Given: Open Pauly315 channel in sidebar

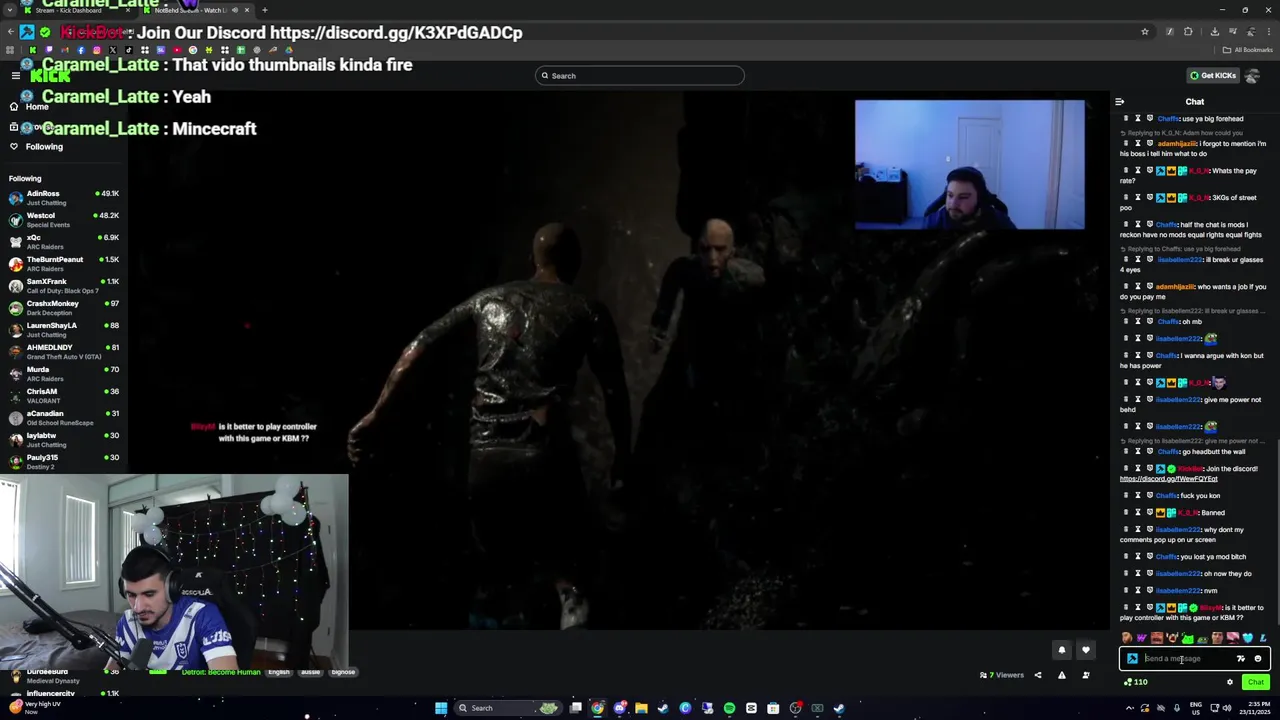Looking at the screenshot, I should pyautogui.click(x=64, y=461).
